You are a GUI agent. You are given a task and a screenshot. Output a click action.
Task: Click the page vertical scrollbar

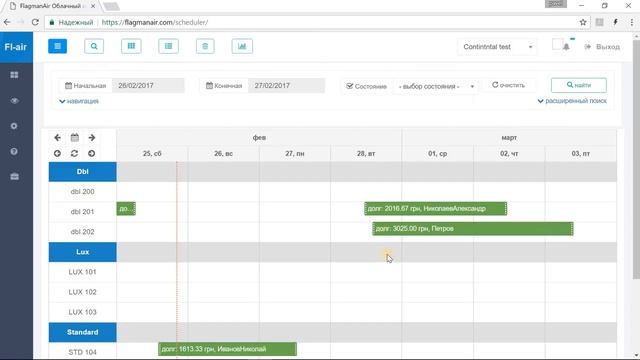(636, 159)
